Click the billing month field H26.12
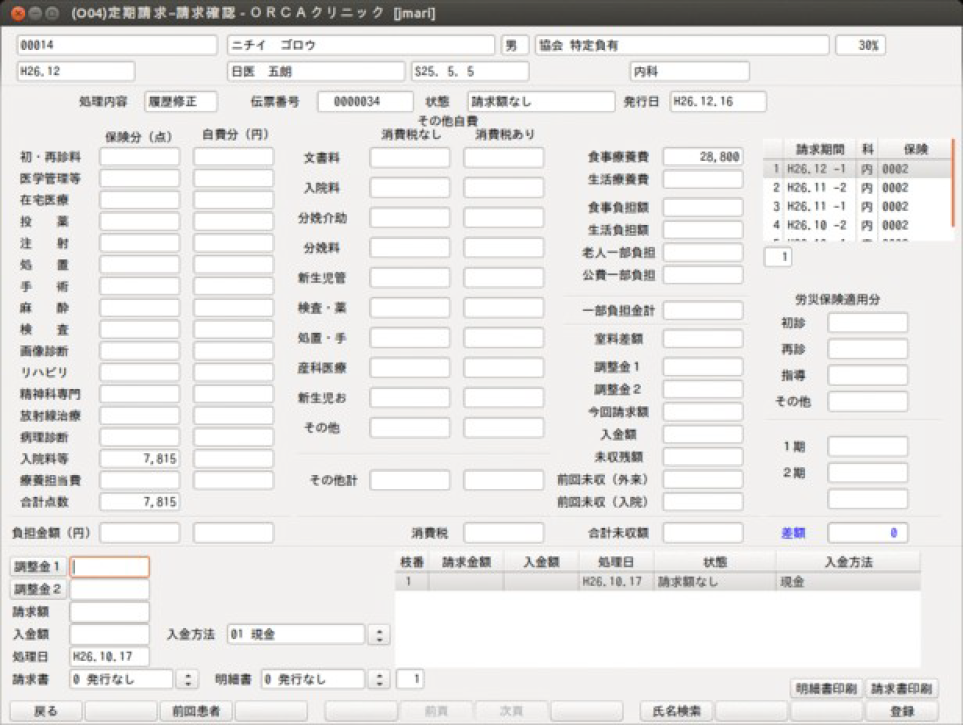Screen dimensions: 963x725 [x=76, y=71]
